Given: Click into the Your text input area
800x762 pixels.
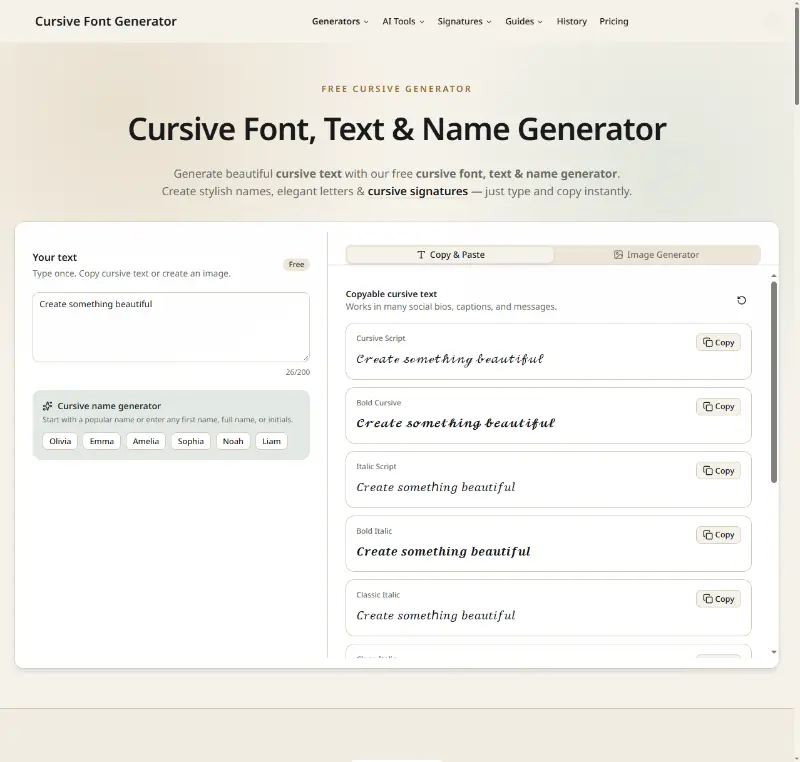Looking at the screenshot, I should [171, 327].
